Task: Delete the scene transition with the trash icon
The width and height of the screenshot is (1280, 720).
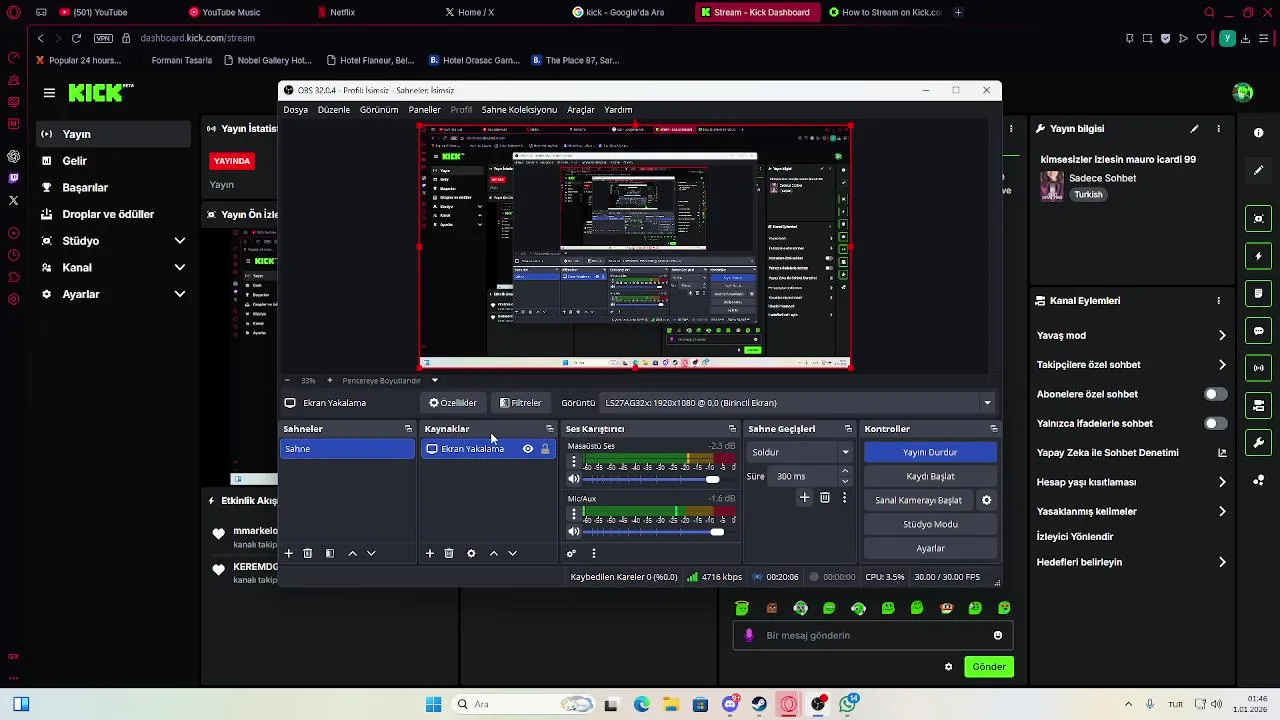Action: pos(825,497)
